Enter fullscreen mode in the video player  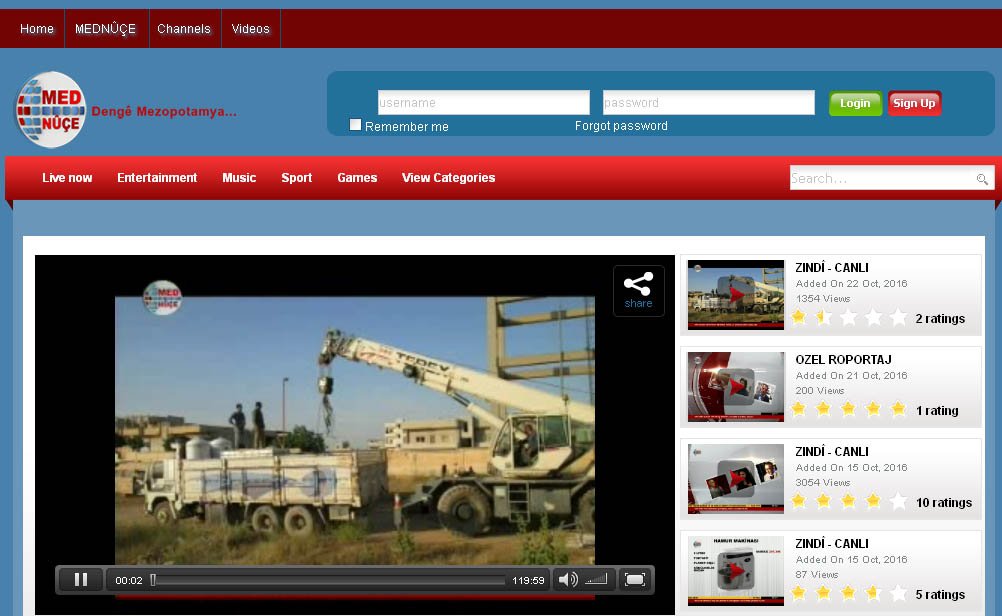(635, 580)
